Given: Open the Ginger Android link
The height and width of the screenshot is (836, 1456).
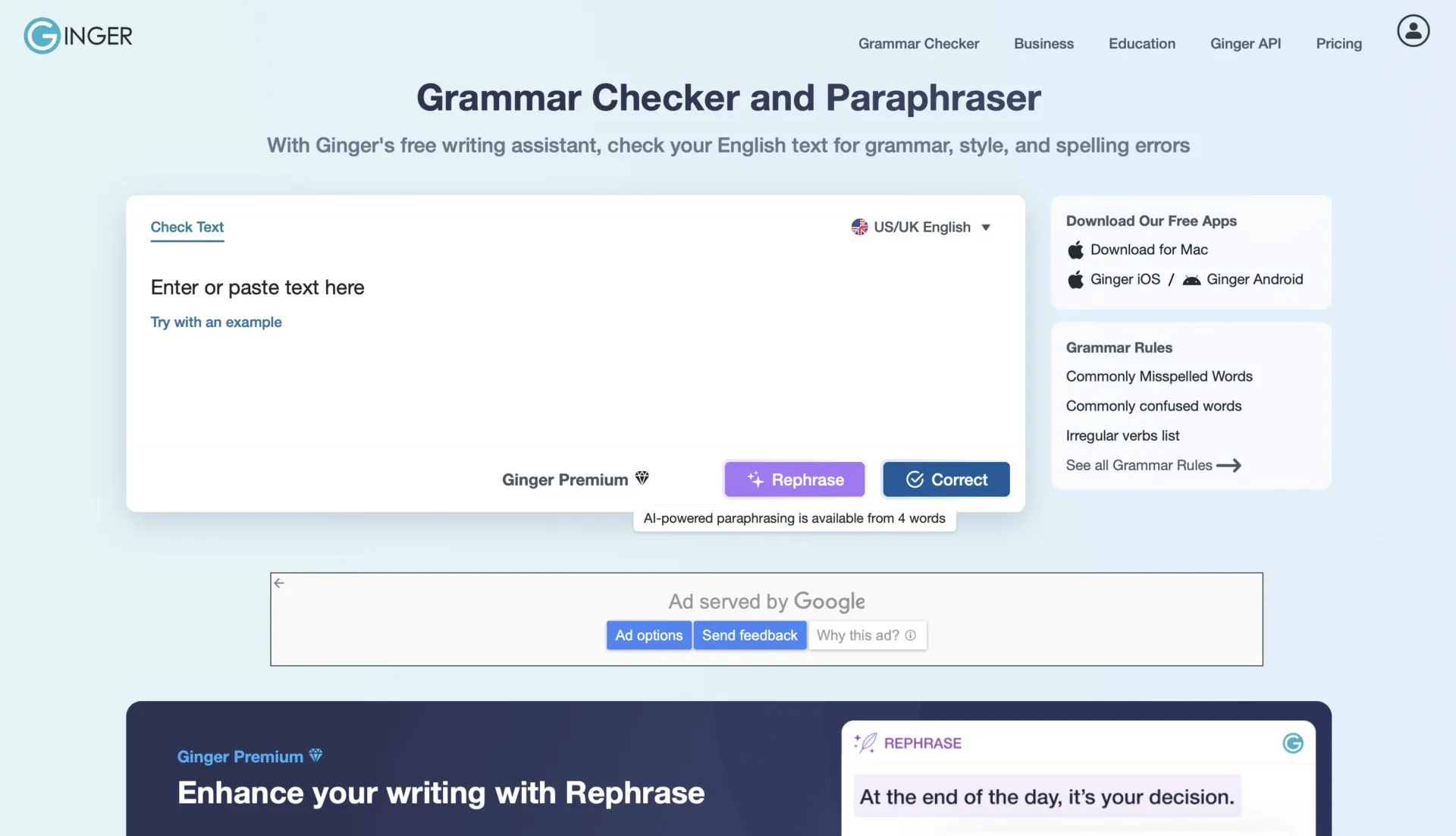Looking at the screenshot, I should [x=1254, y=279].
